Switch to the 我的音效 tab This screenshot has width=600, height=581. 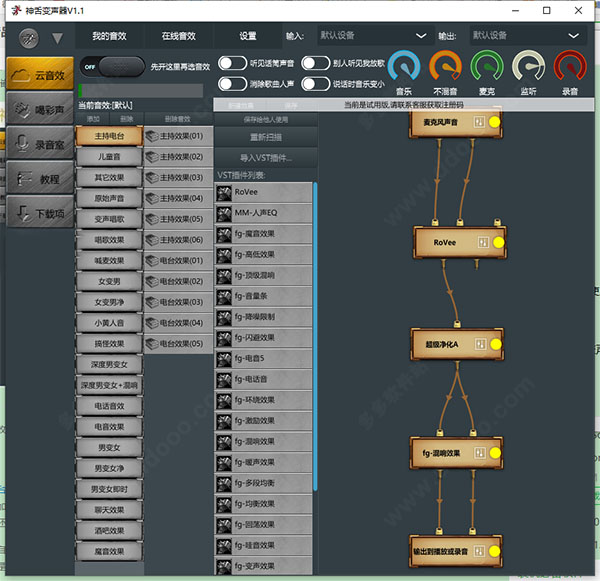click(109, 36)
